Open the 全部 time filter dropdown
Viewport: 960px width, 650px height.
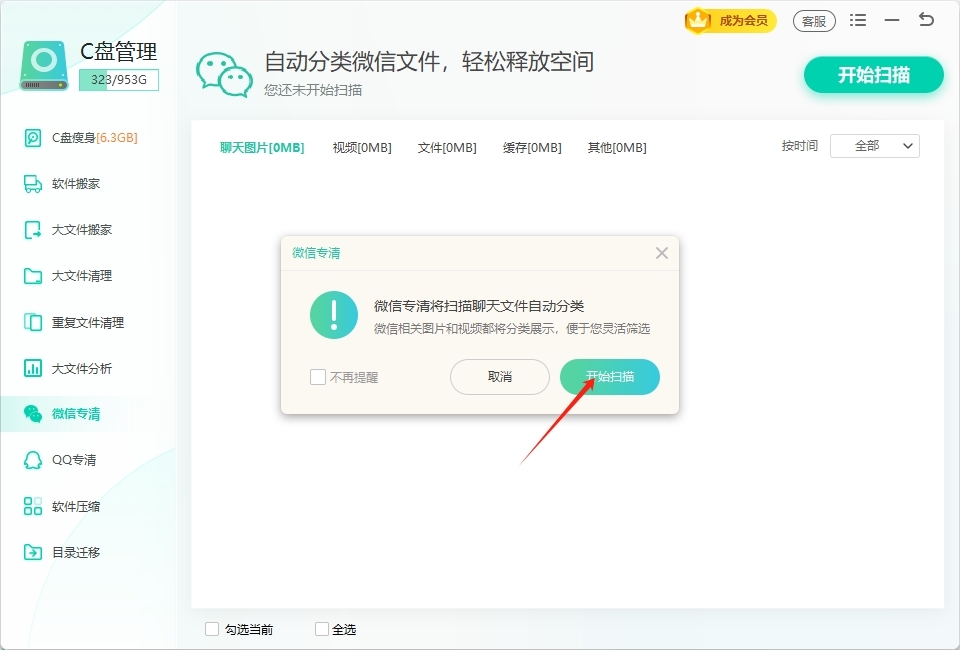point(875,145)
